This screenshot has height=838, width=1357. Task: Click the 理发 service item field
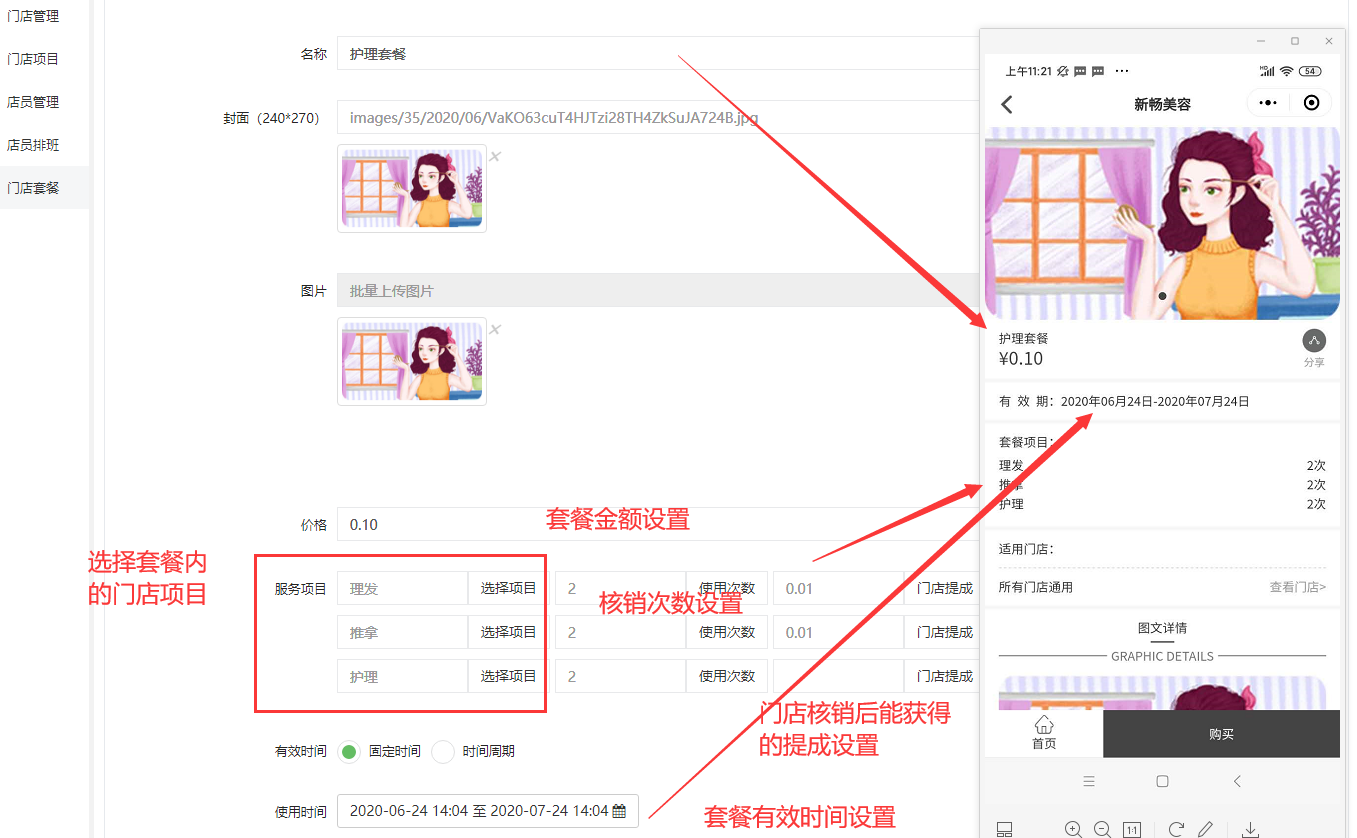tap(403, 588)
